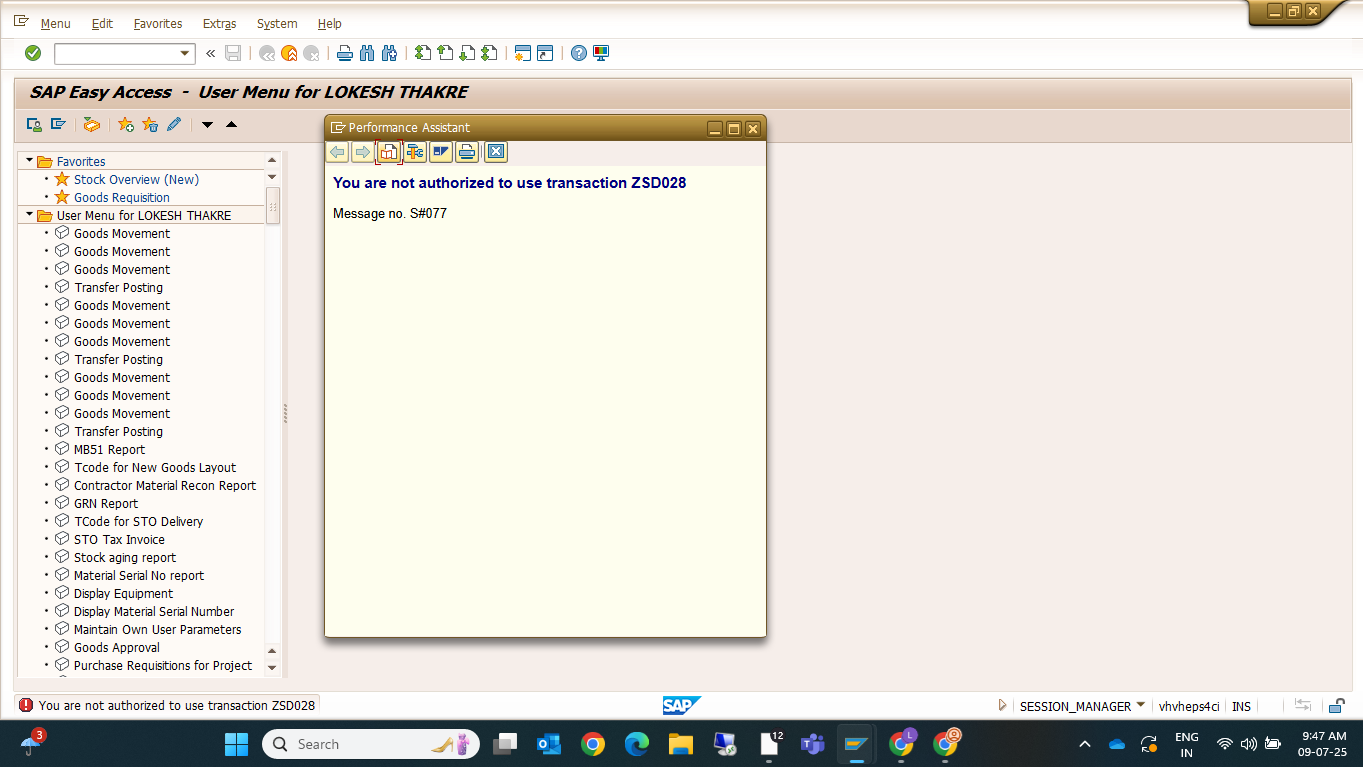This screenshot has height=767, width=1363.
Task: Open the Extras menu
Action: tap(219, 23)
